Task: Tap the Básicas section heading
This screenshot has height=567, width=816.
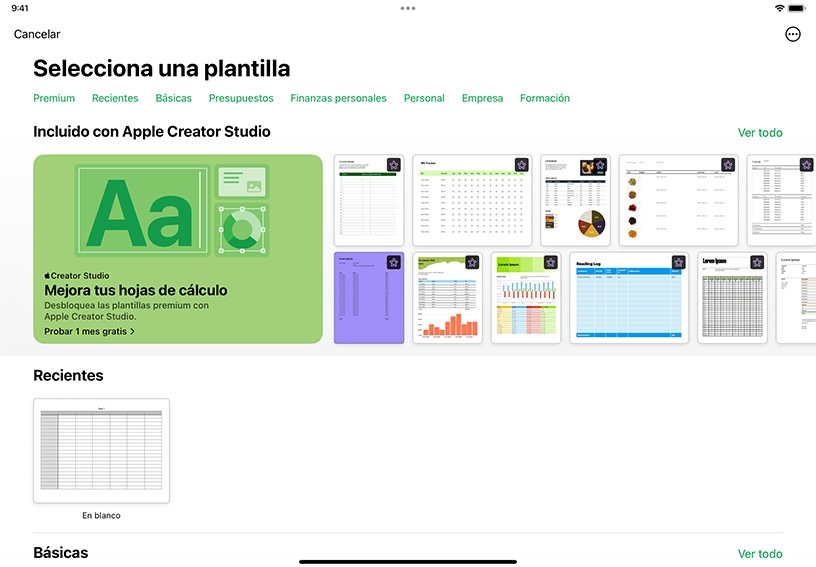Action: pos(61,552)
